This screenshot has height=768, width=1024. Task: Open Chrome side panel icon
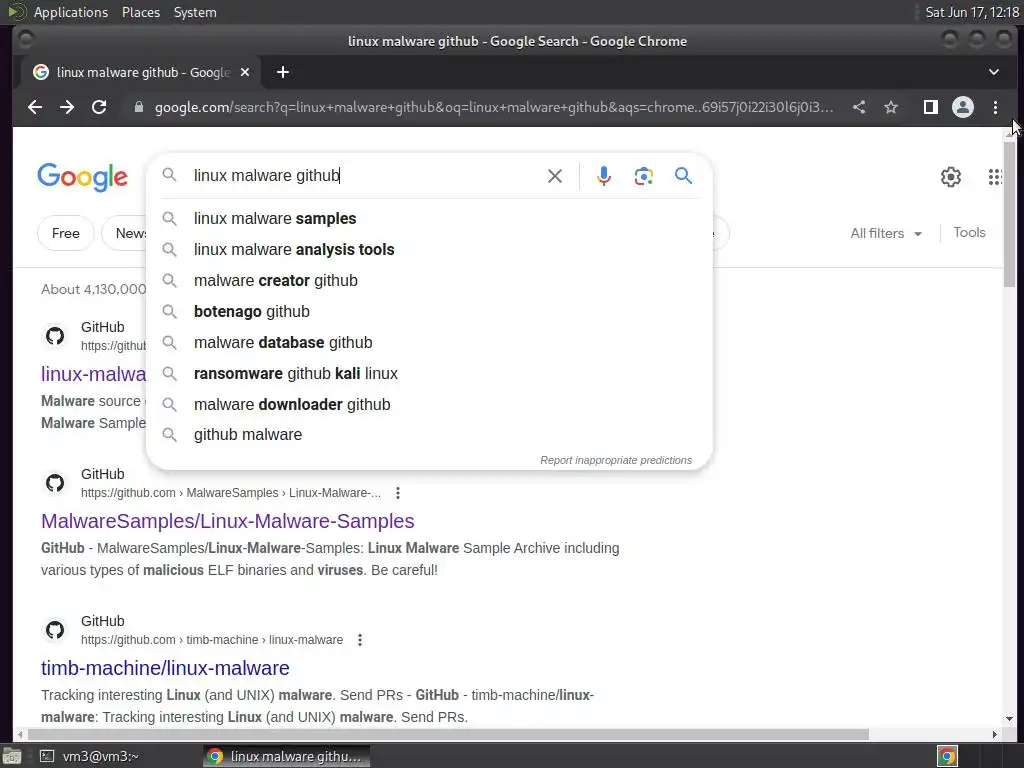(931, 107)
